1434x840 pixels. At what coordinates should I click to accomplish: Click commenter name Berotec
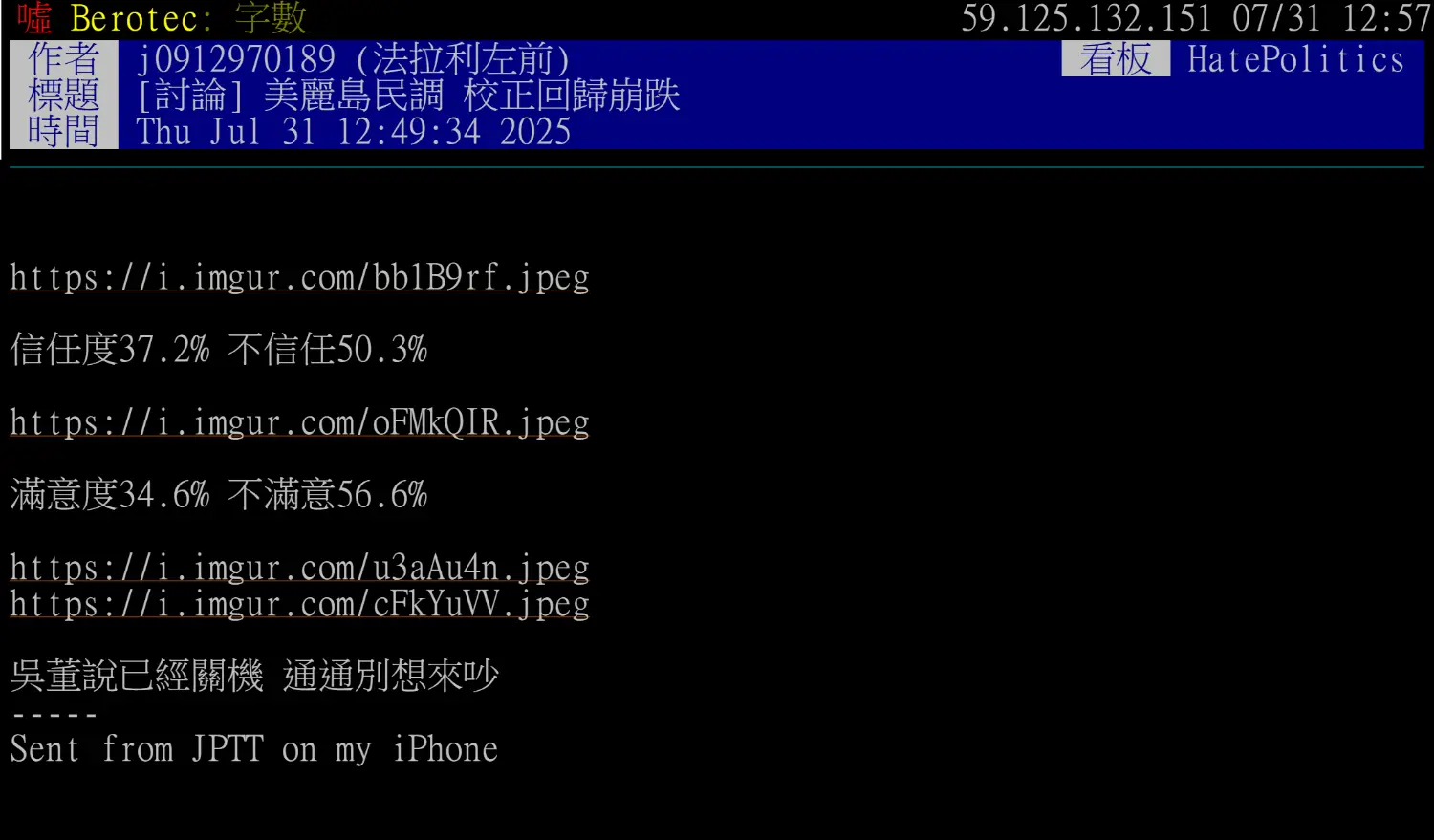(x=134, y=18)
